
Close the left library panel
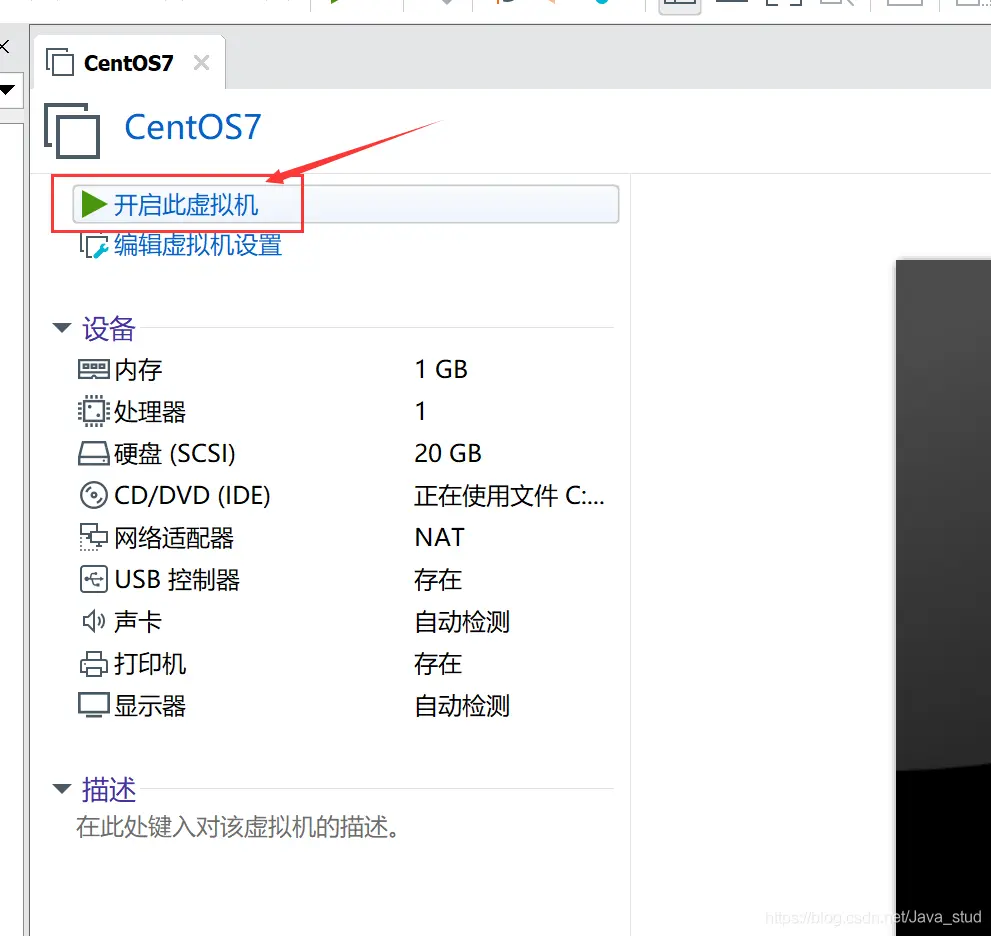pyautogui.click(x=4, y=46)
